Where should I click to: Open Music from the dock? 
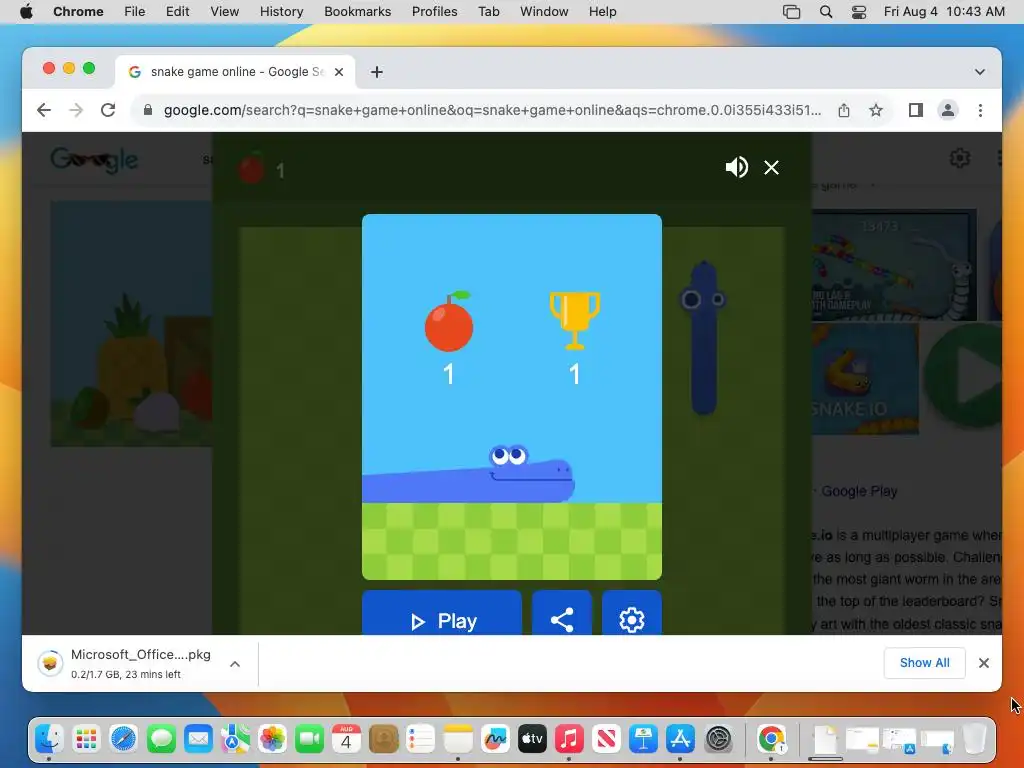click(569, 739)
